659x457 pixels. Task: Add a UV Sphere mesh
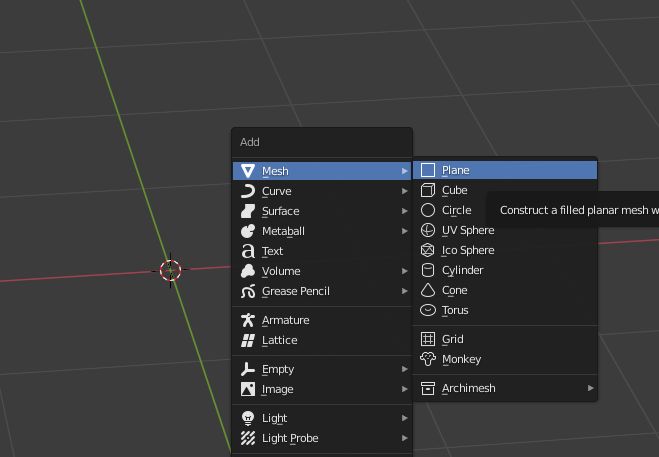(x=505, y=230)
